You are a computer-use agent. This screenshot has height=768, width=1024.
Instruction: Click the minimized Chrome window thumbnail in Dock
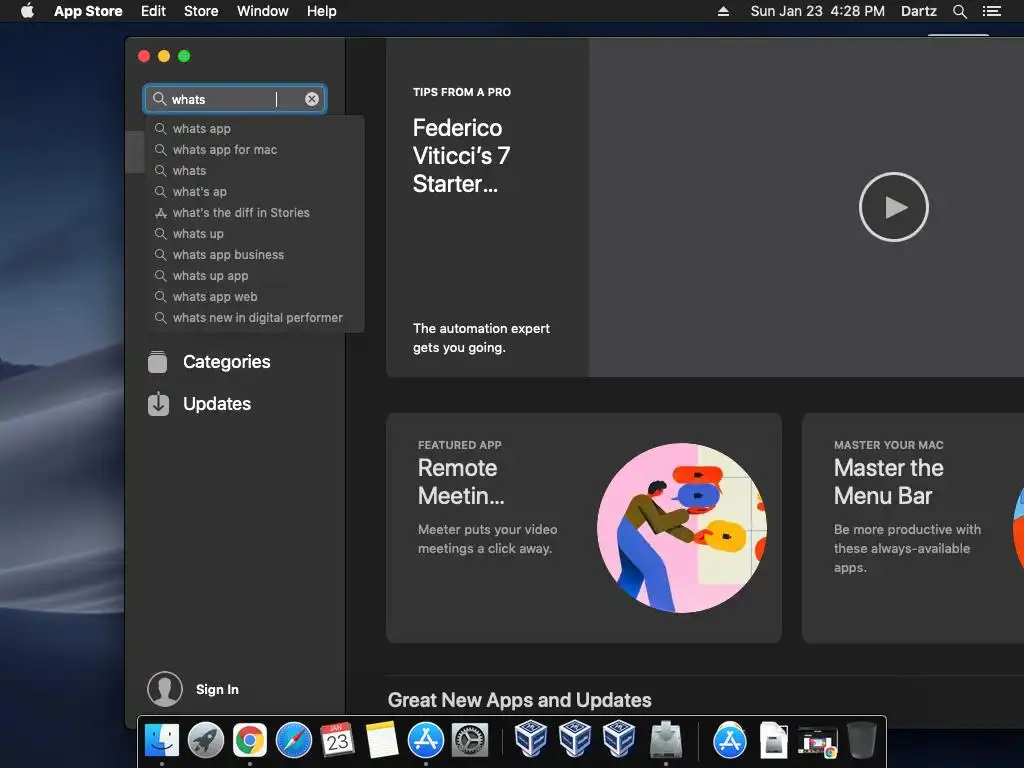[x=817, y=742]
